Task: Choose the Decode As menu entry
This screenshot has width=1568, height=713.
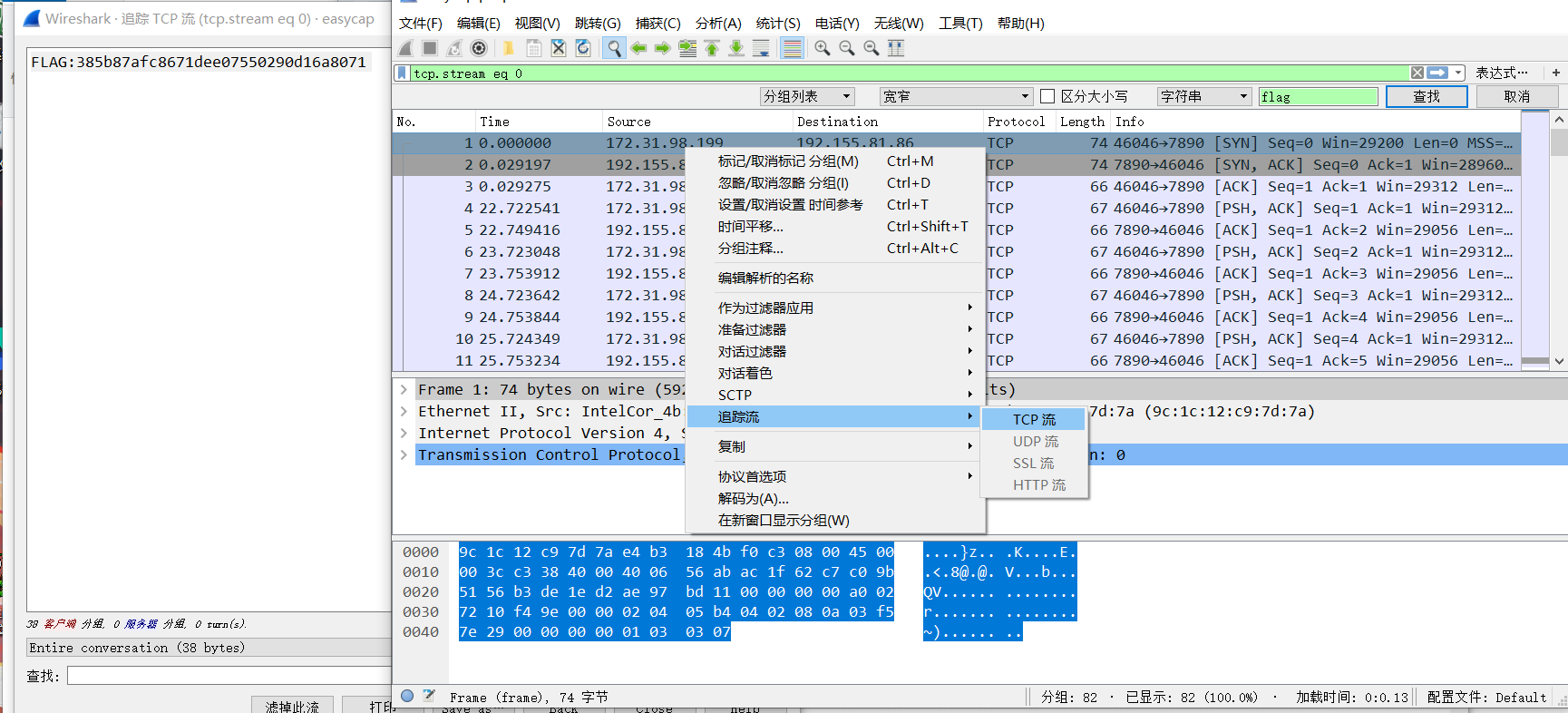Action: point(835,498)
